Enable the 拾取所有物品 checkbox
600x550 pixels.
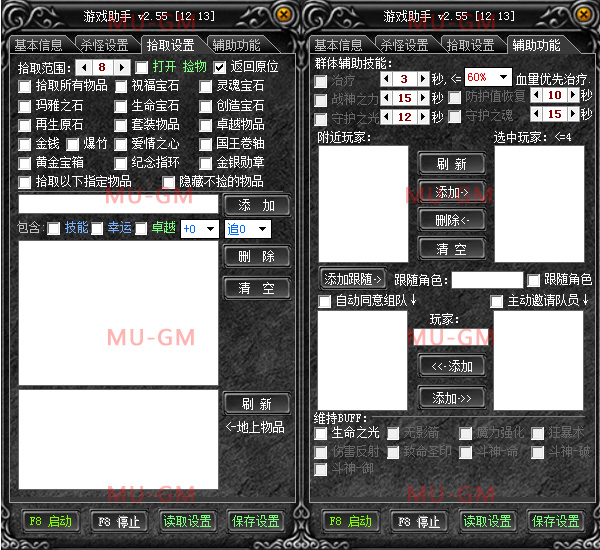(x=25, y=86)
